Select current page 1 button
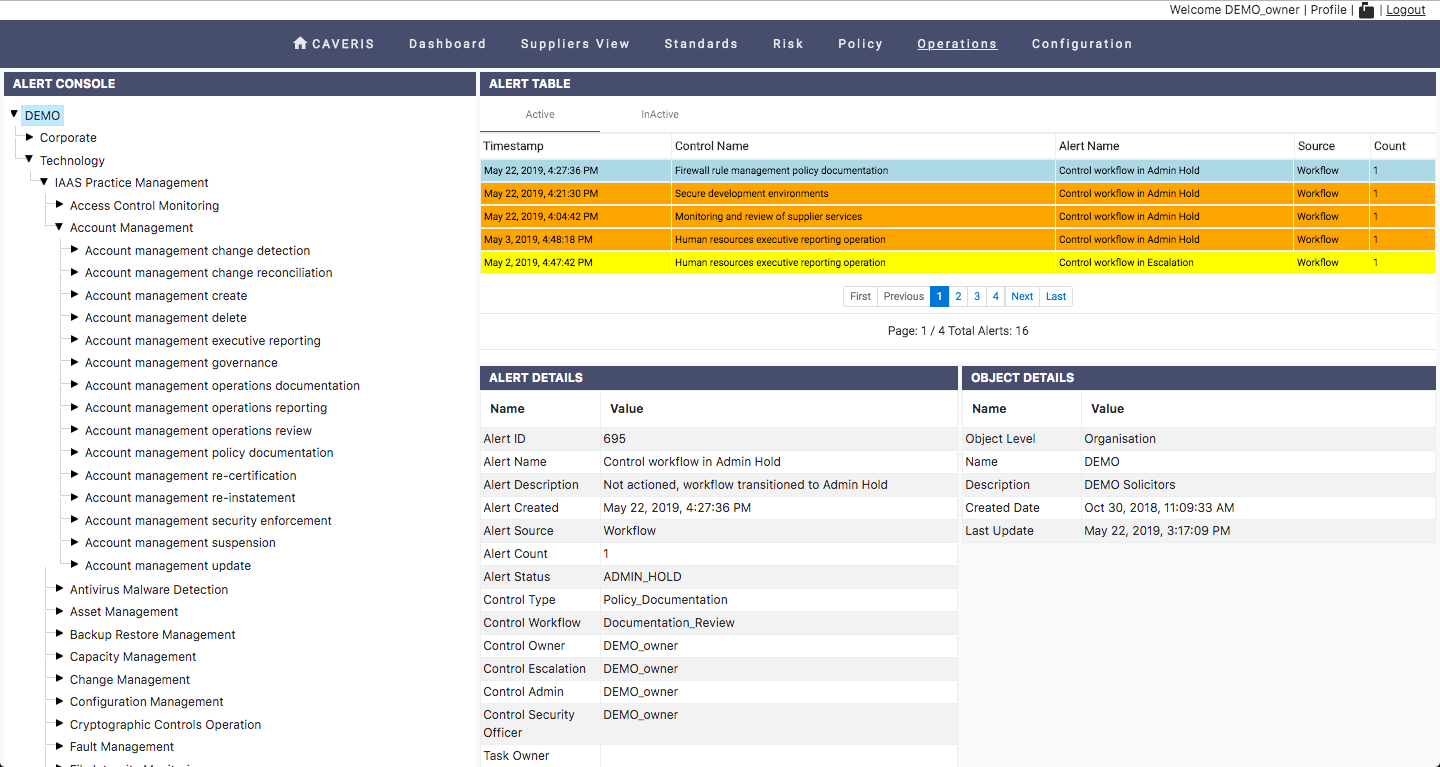 [939, 296]
